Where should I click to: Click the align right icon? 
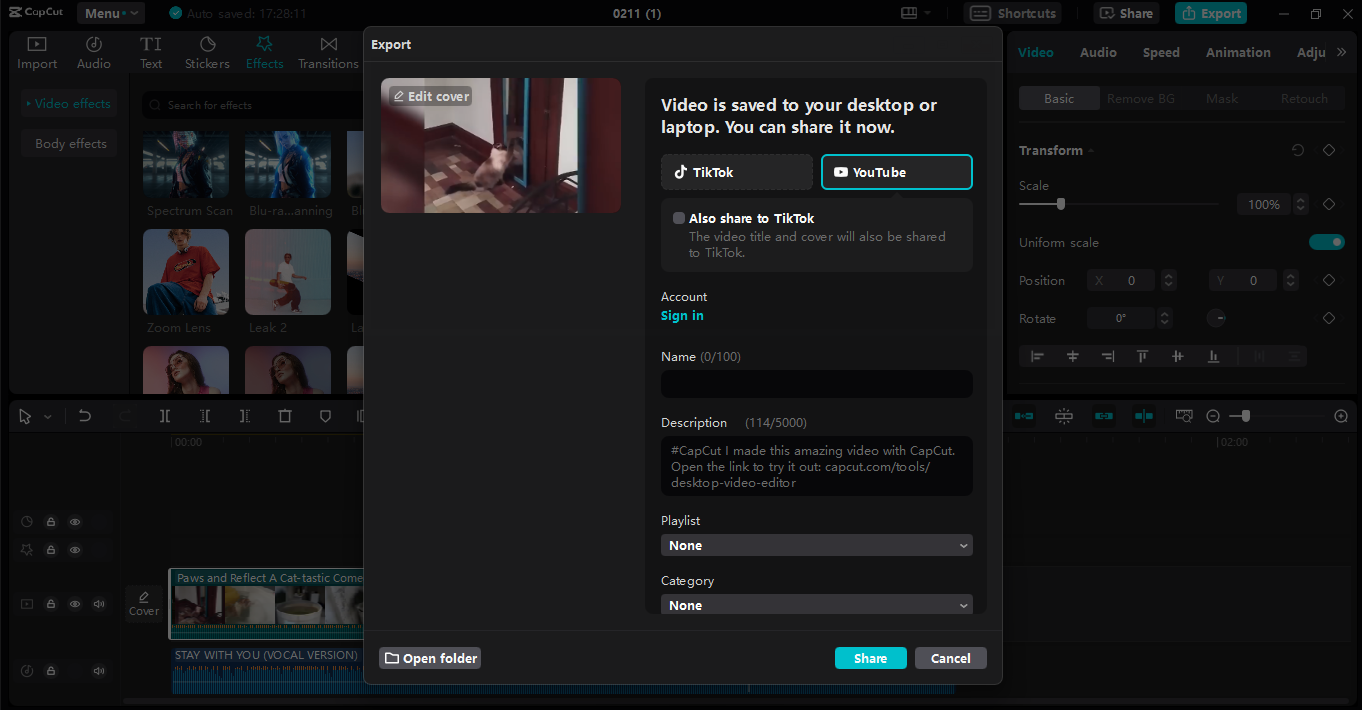pyautogui.click(x=1107, y=356)
